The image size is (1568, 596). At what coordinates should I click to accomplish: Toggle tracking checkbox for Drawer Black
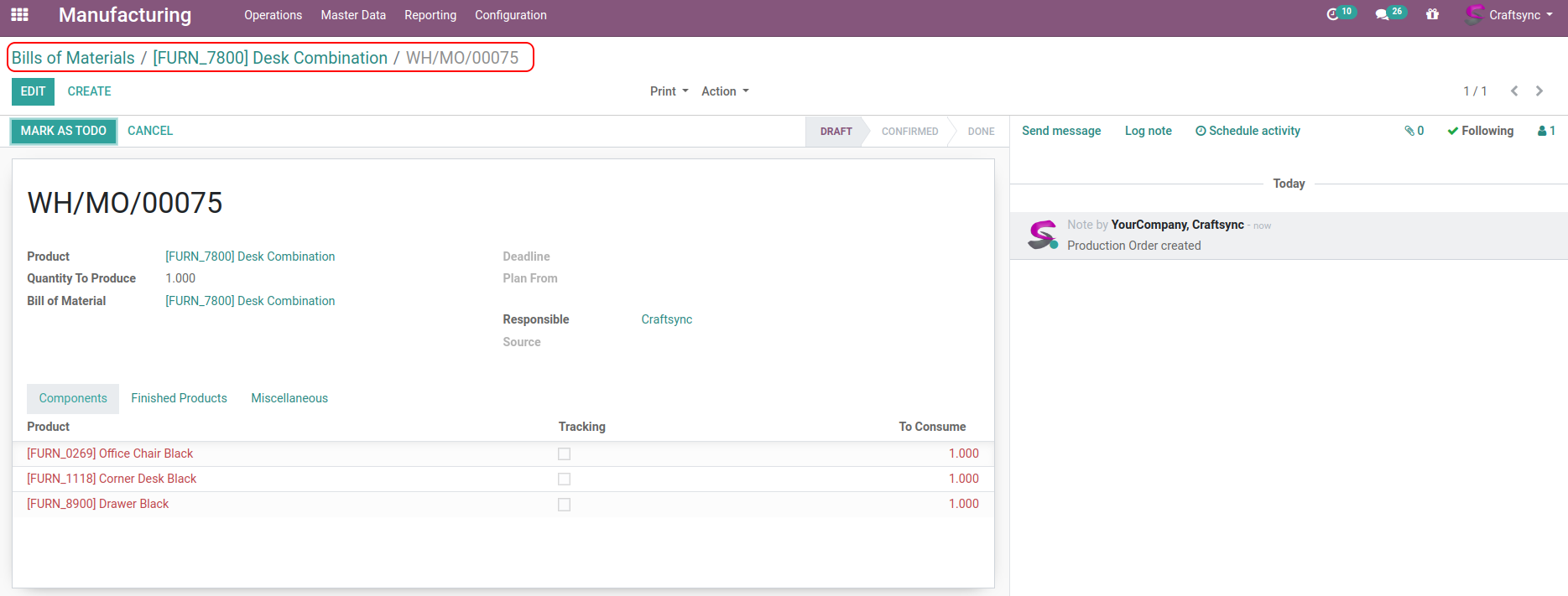(564, 505)
